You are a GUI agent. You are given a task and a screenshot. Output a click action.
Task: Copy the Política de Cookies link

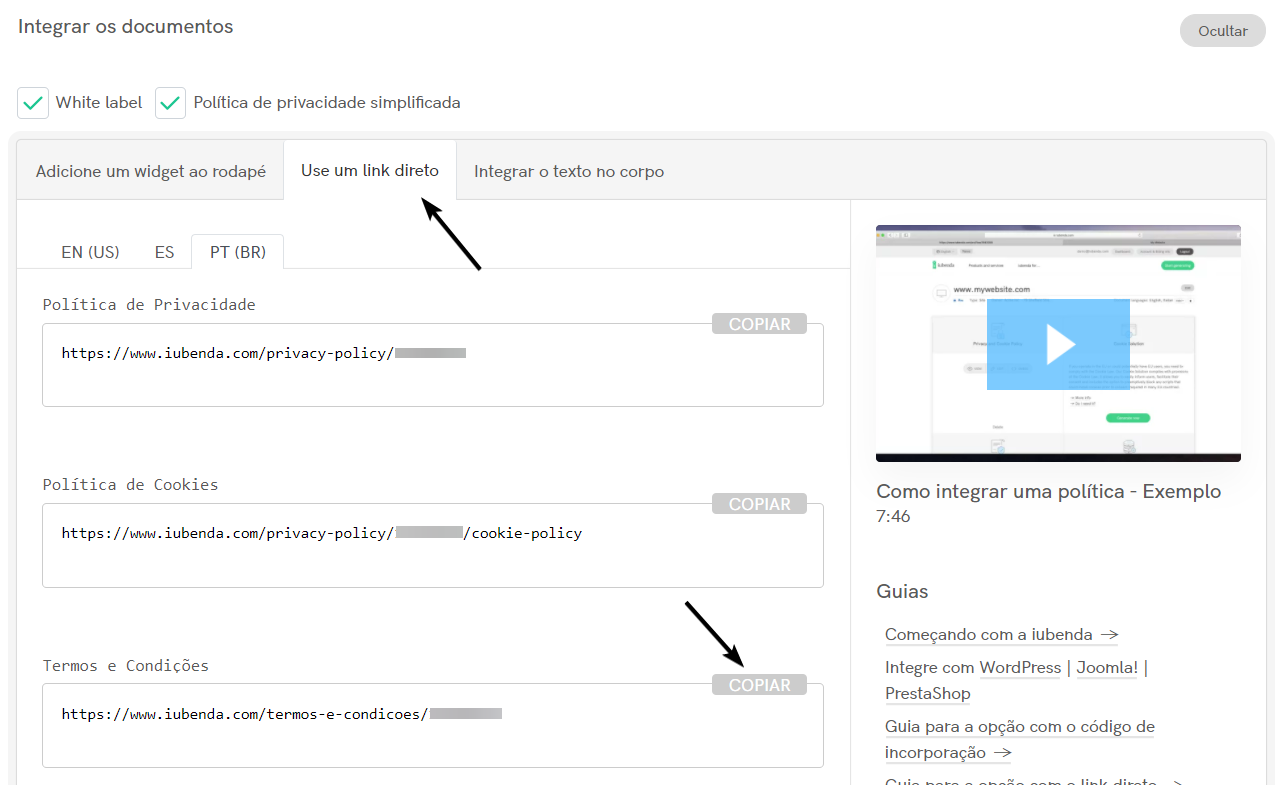click(x=759, y=504)
